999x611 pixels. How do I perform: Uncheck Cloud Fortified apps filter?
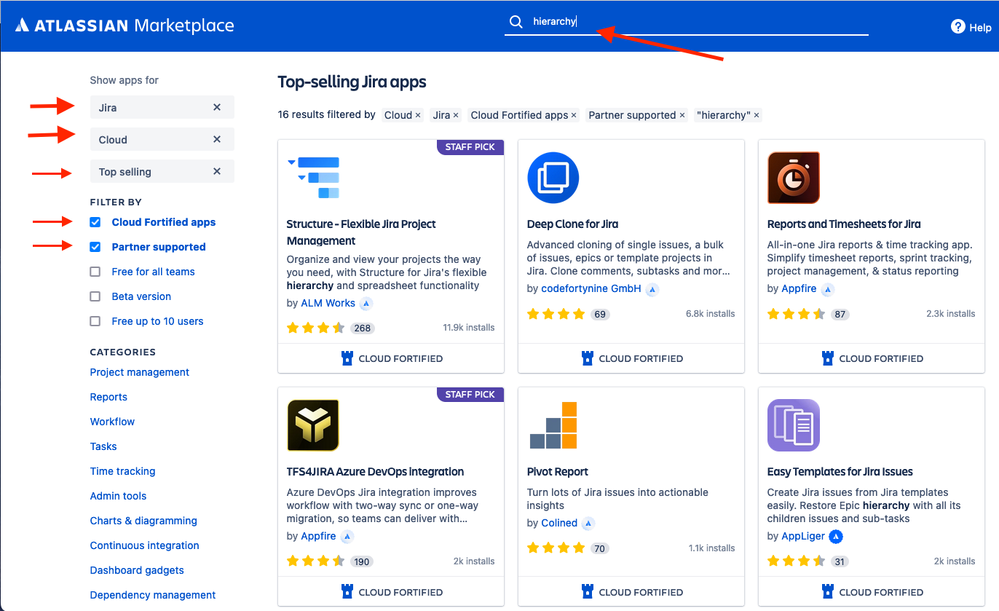(x=95, y=222)
